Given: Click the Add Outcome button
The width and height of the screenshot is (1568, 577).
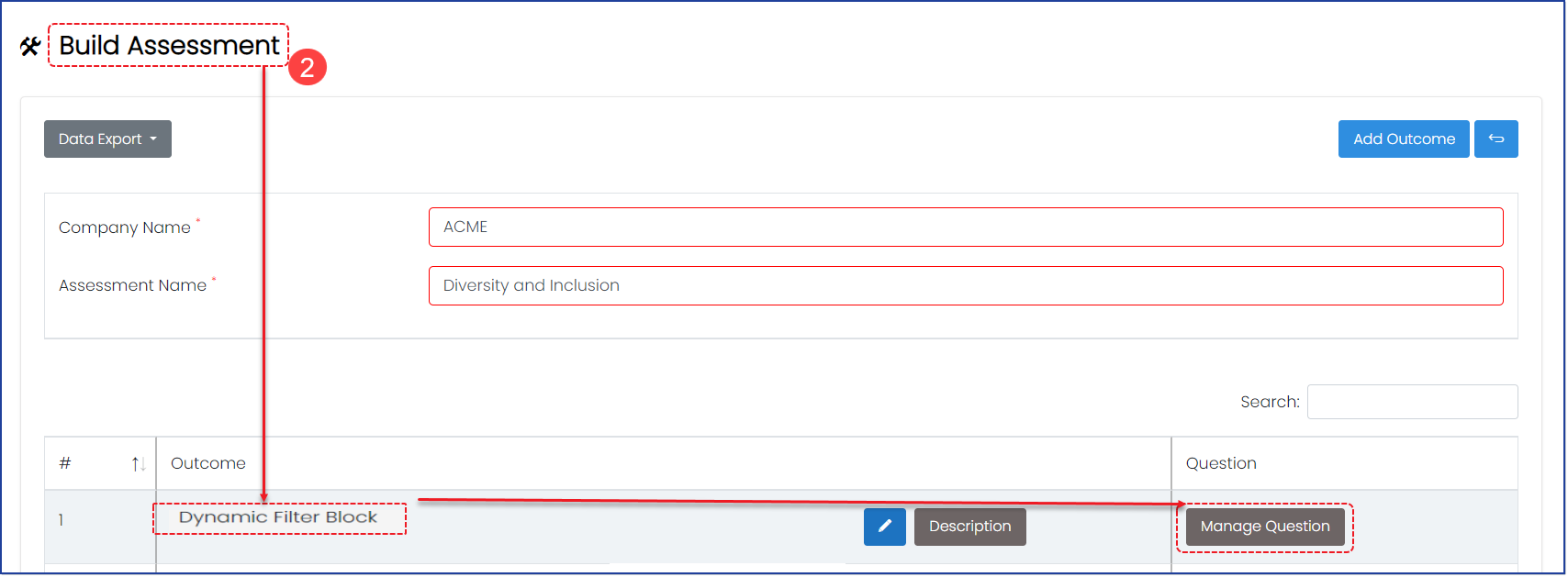Looking at the screenshot, I should [1404, 139].
